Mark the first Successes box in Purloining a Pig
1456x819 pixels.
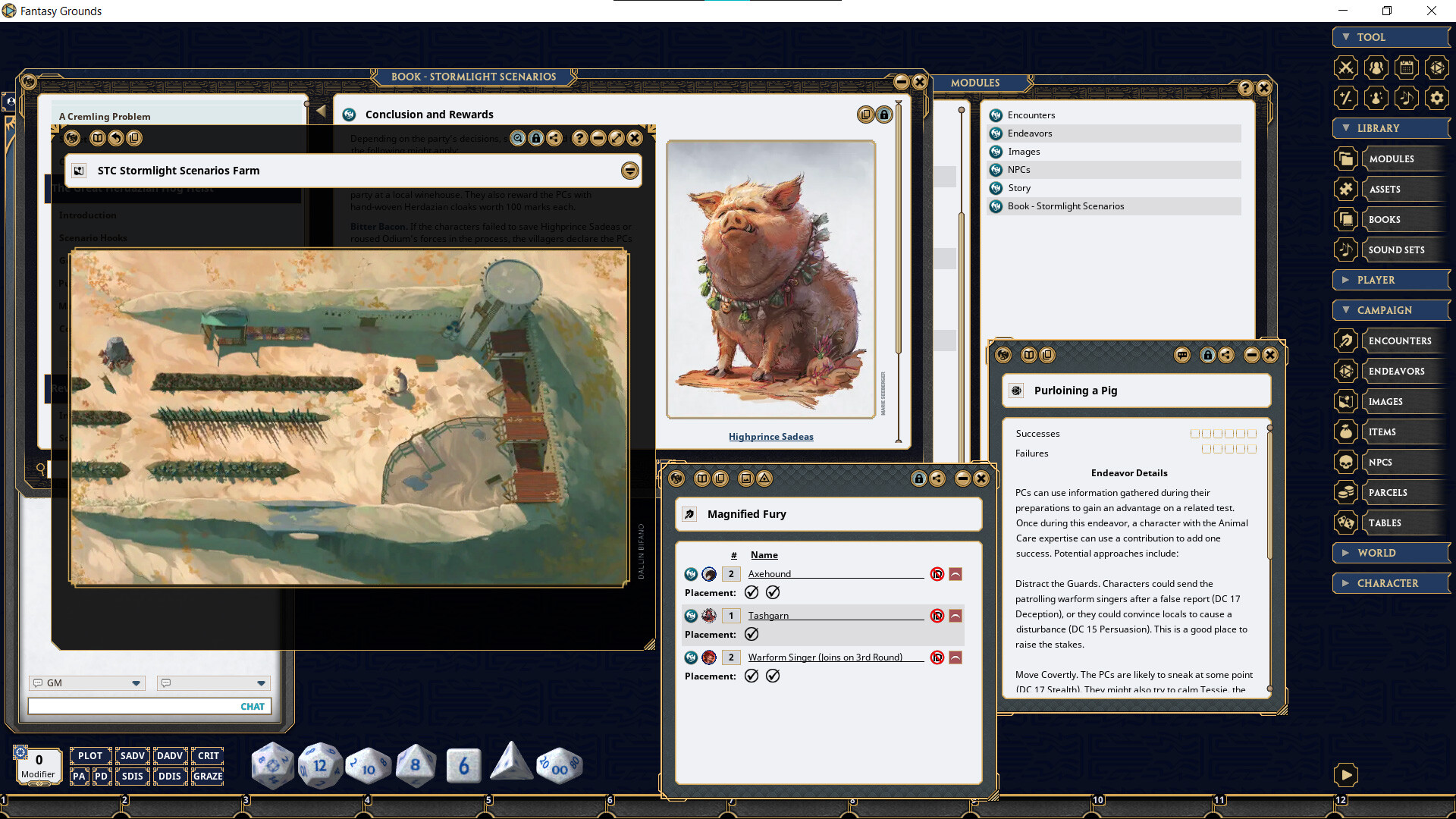tap(1196, 433)
